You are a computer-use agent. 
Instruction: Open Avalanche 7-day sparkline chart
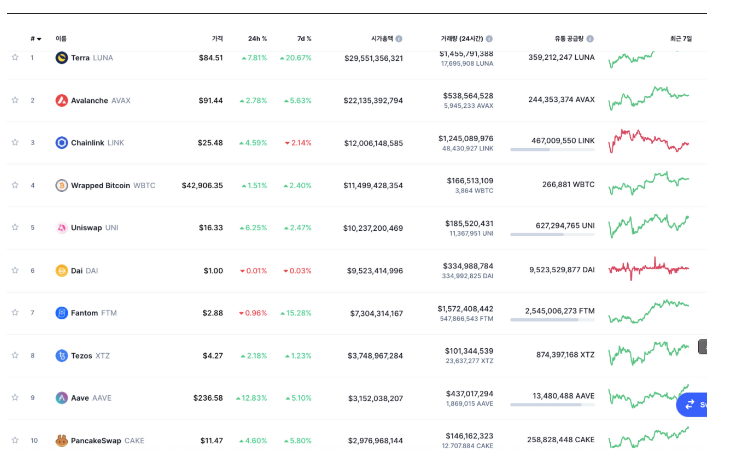click(649, 98)
